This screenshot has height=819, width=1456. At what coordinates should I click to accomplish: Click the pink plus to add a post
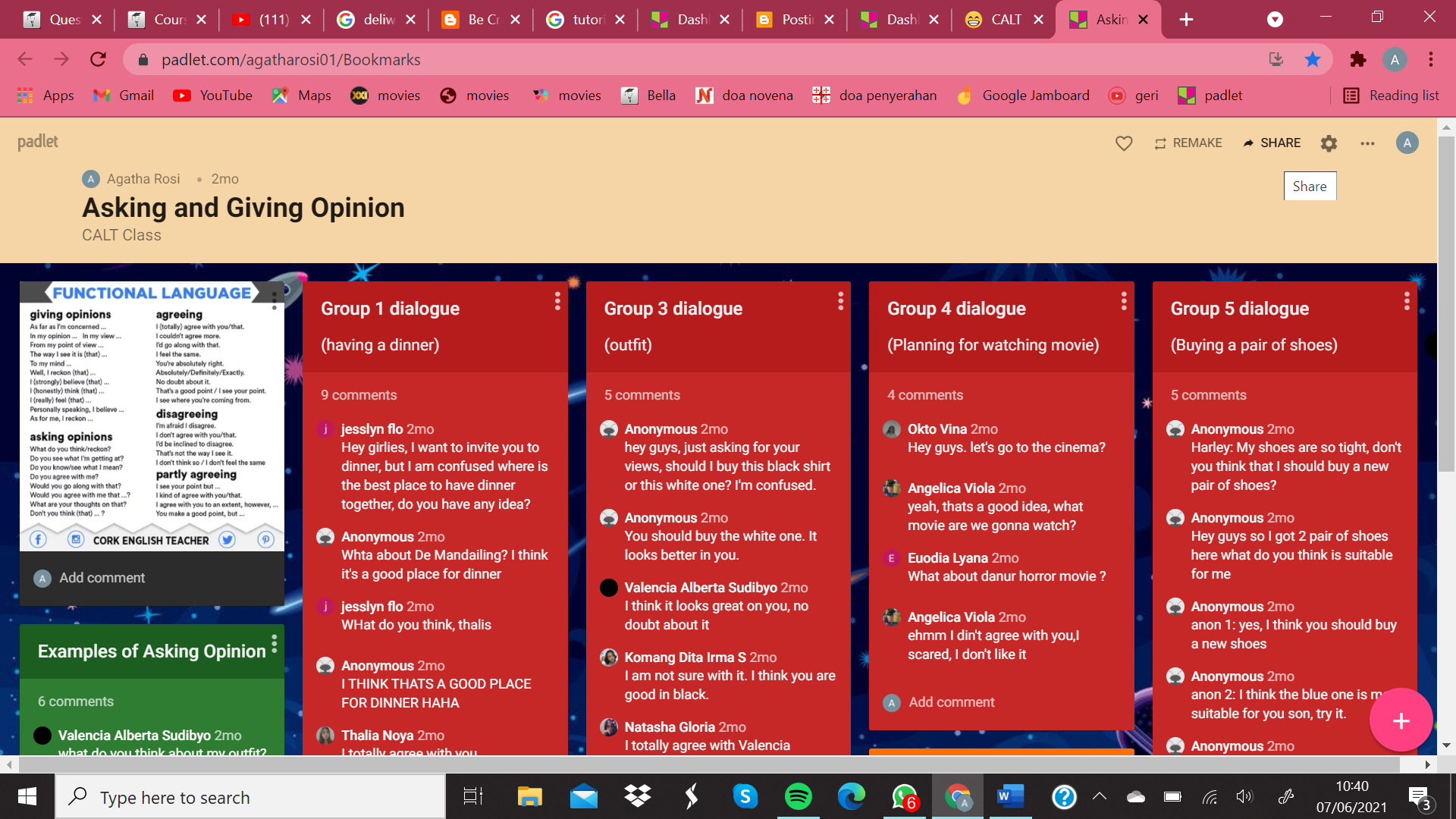[1401, 720]
